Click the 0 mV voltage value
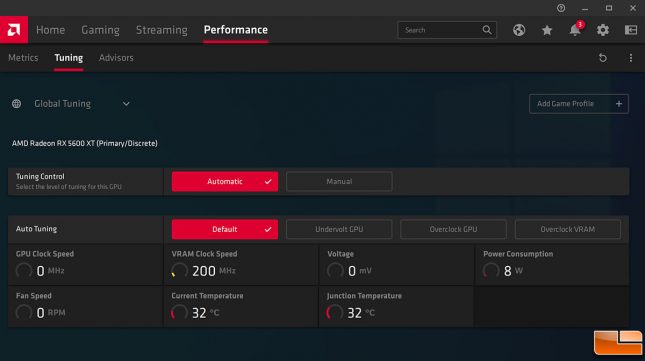 (360, 271)
